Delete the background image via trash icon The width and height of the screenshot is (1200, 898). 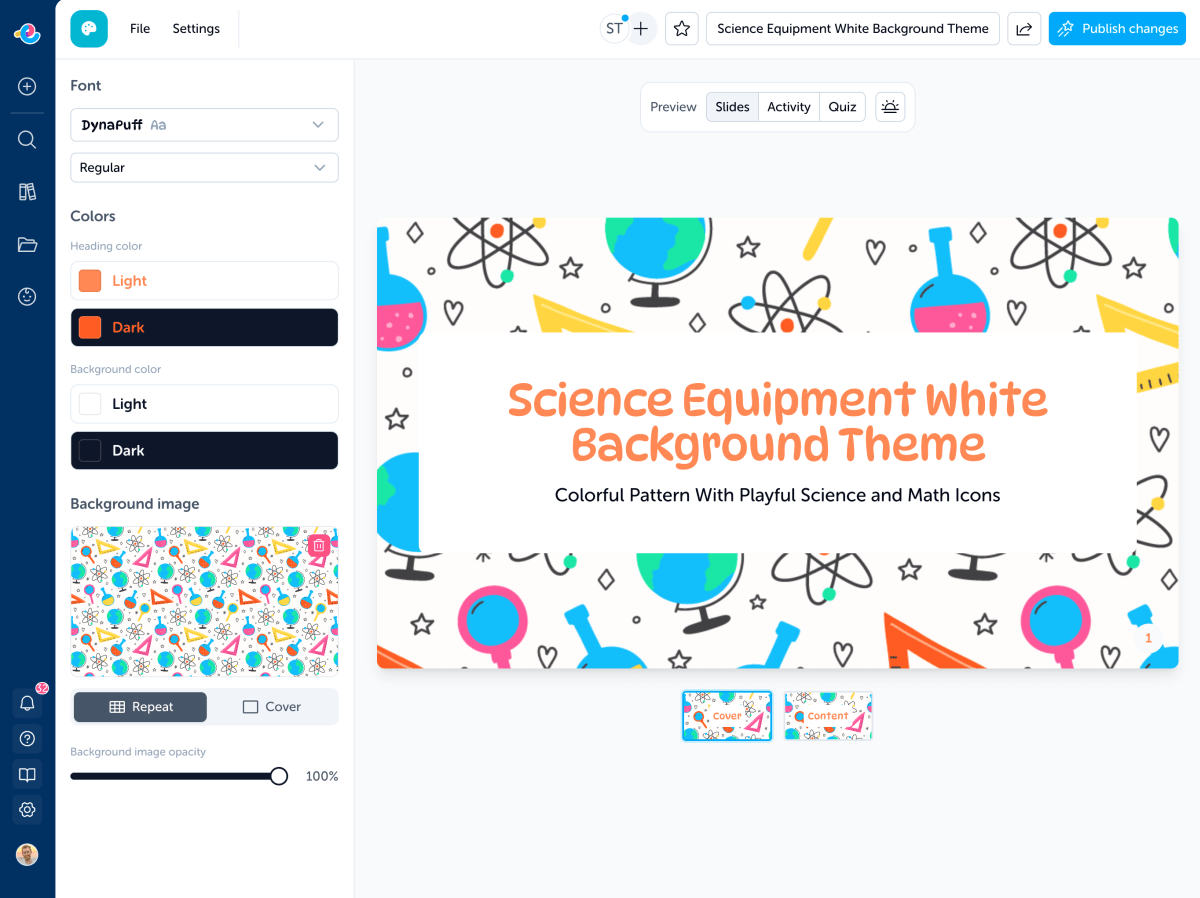coord(318,545)
